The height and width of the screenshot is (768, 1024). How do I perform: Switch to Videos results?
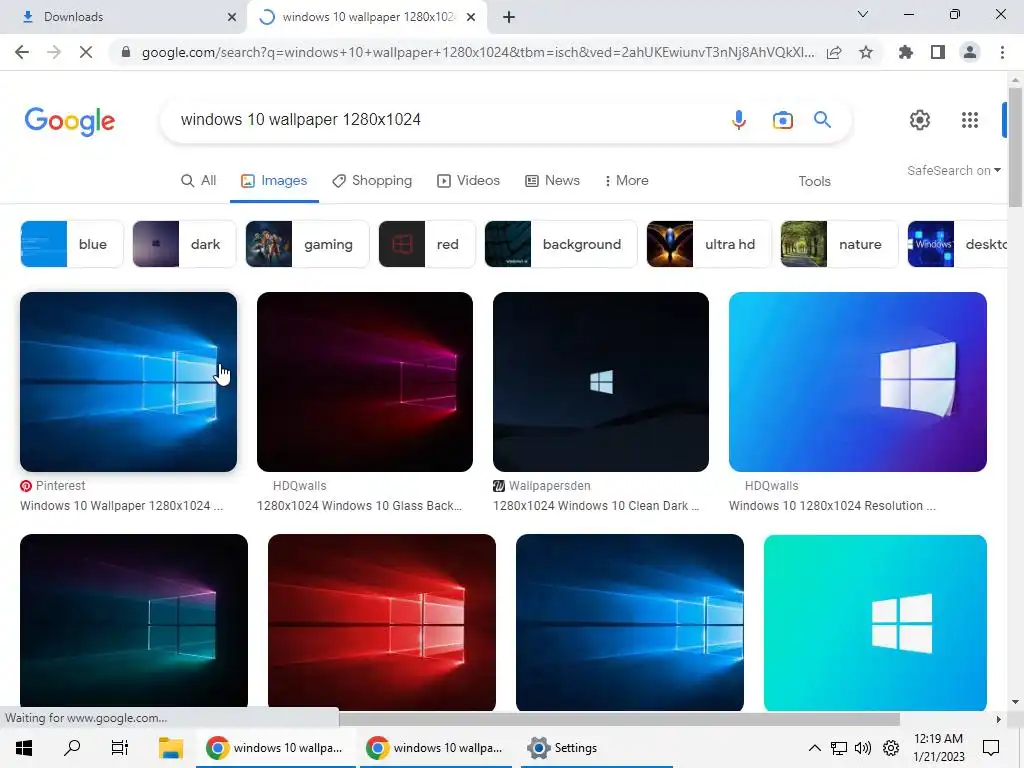pyautogui.click(x=468, y=180)
